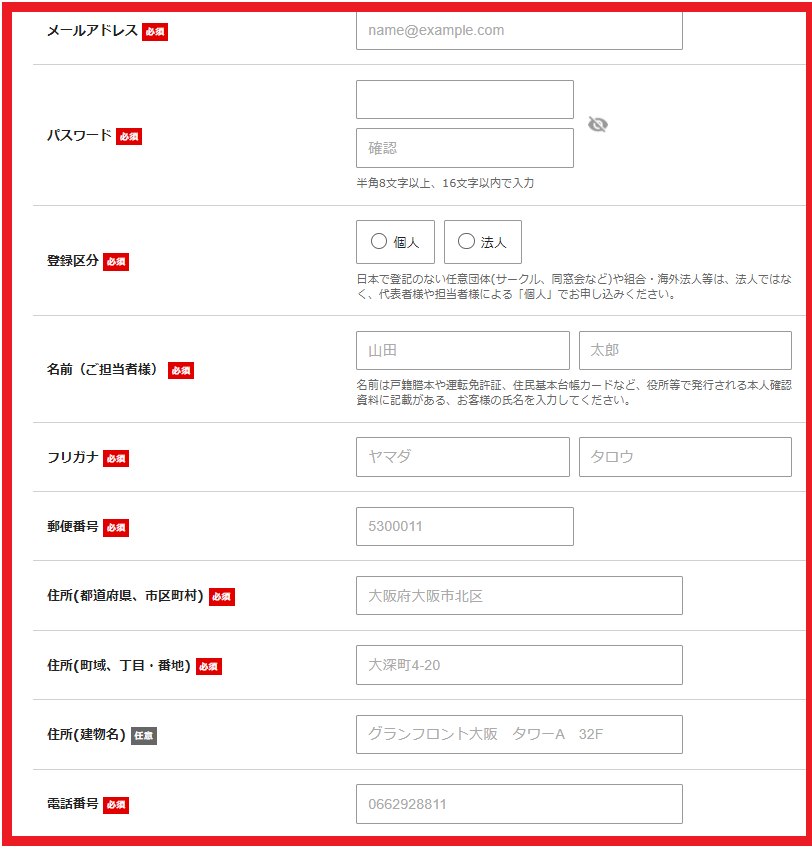Focus the furigana ヤマダ field
Screen dimensions: 812x848
(462, 457)
